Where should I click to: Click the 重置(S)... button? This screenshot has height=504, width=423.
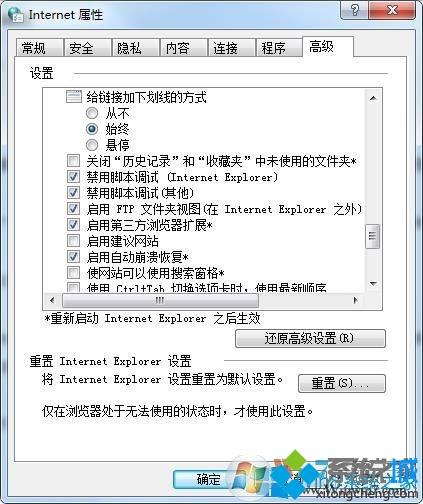342,383
